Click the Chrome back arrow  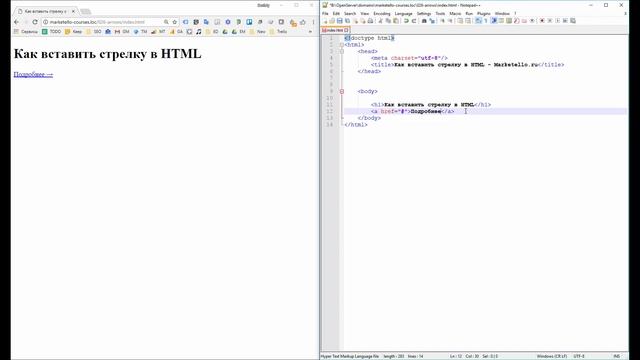tap(17, 22)
